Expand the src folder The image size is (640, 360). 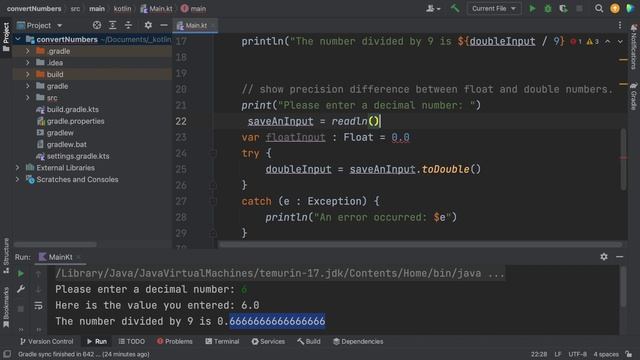point(27,98)
